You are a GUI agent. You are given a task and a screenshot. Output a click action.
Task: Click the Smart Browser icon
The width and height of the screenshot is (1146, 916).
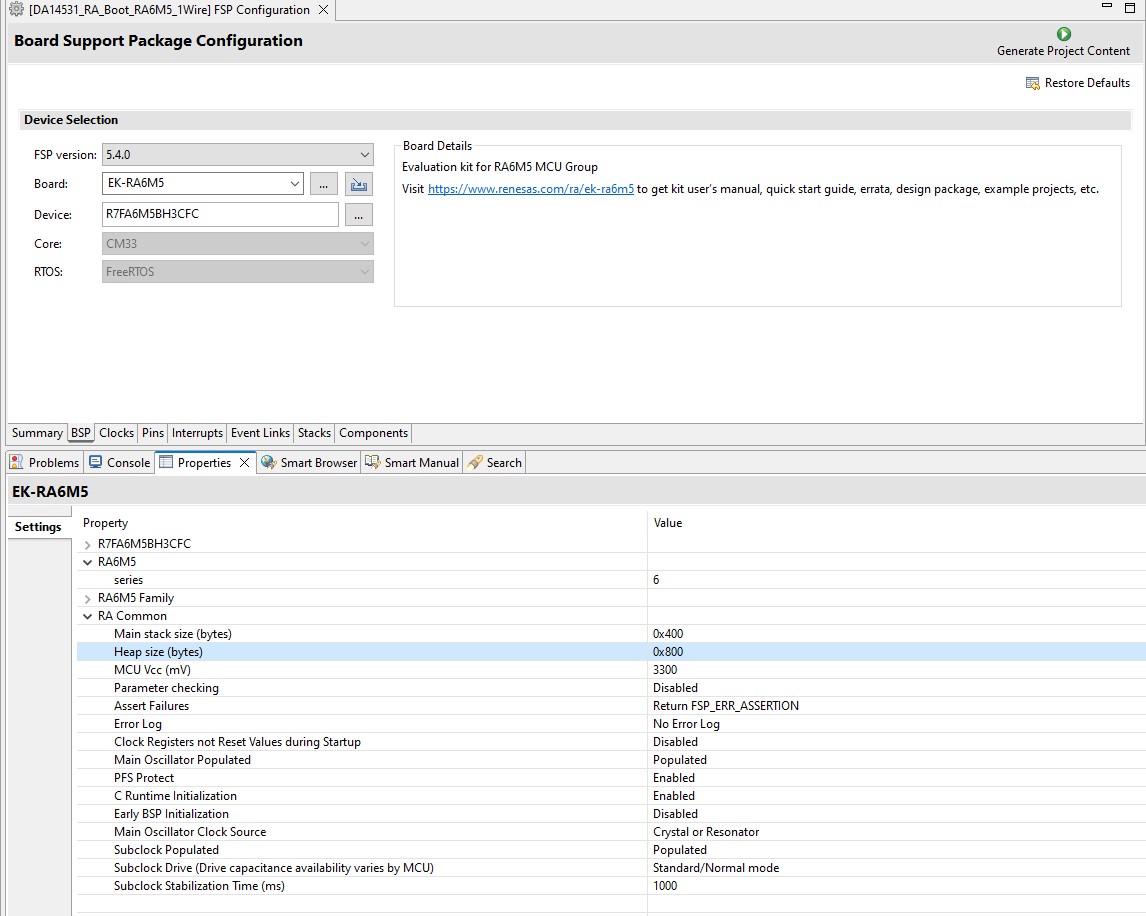(268, 462)
